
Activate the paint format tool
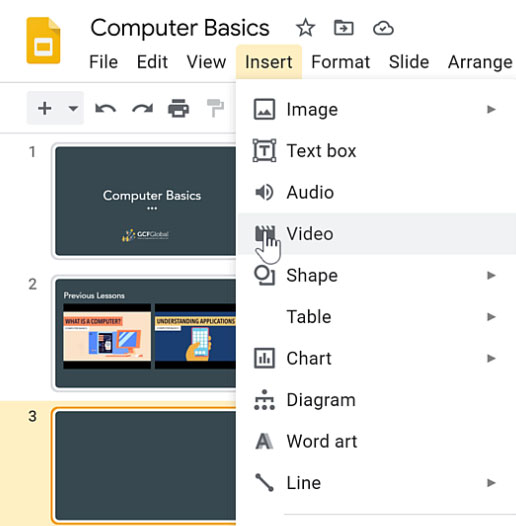pyautogui.click(x=215, y=108)
